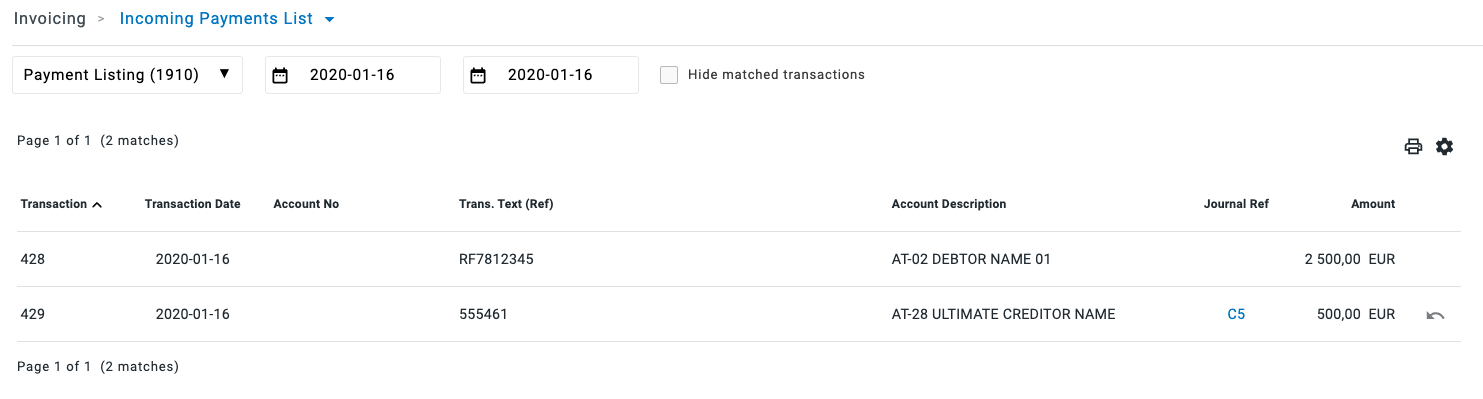Expand Incoming Payments List title dropdown arrow

(330, 19)
